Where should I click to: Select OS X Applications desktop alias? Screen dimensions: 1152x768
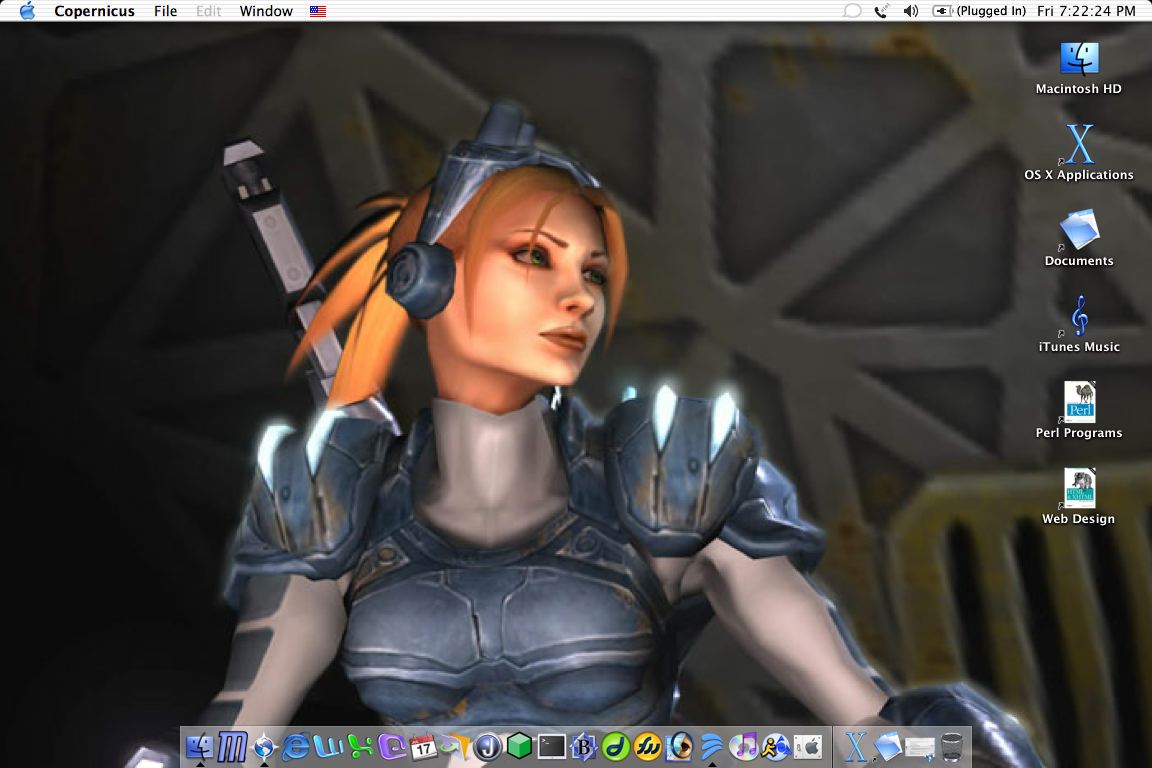click(x=1079, y=153)
